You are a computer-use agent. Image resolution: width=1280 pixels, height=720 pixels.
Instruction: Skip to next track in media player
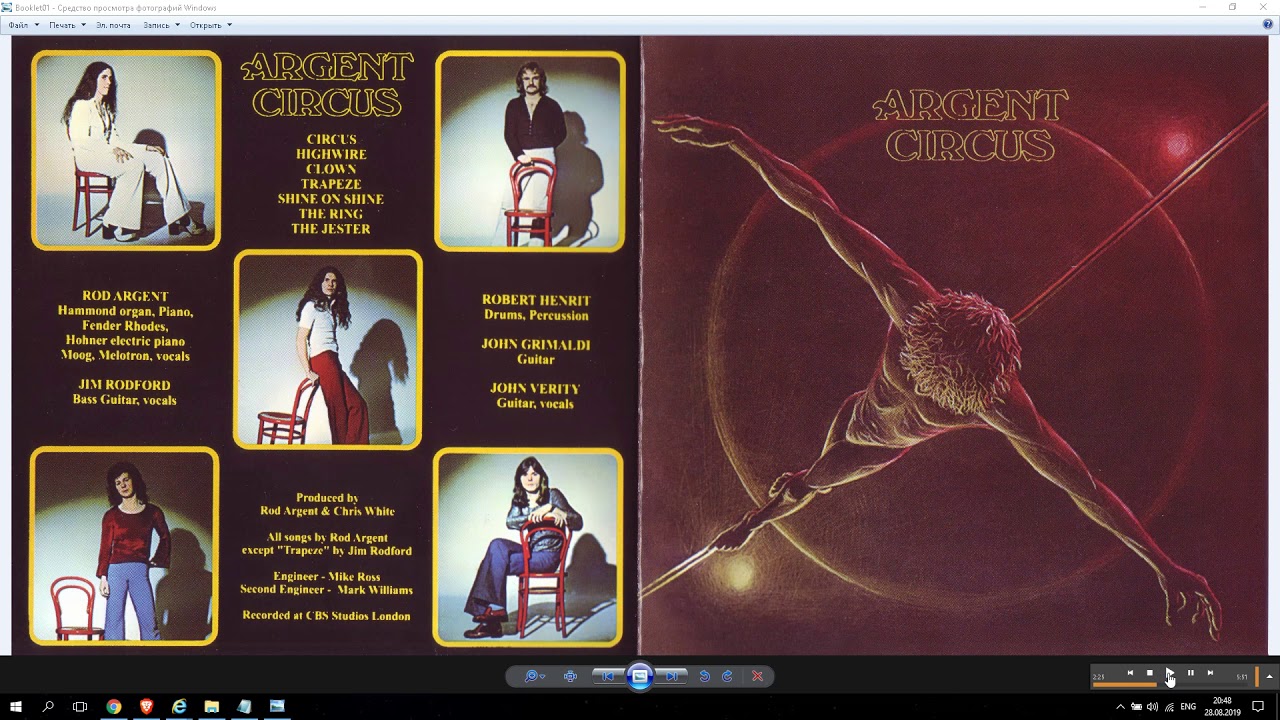[1210, 673]
